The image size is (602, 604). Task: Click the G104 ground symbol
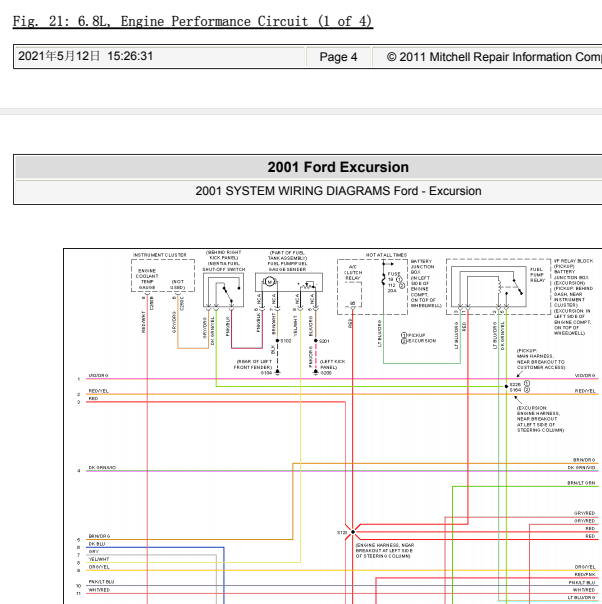click(277, 372)
